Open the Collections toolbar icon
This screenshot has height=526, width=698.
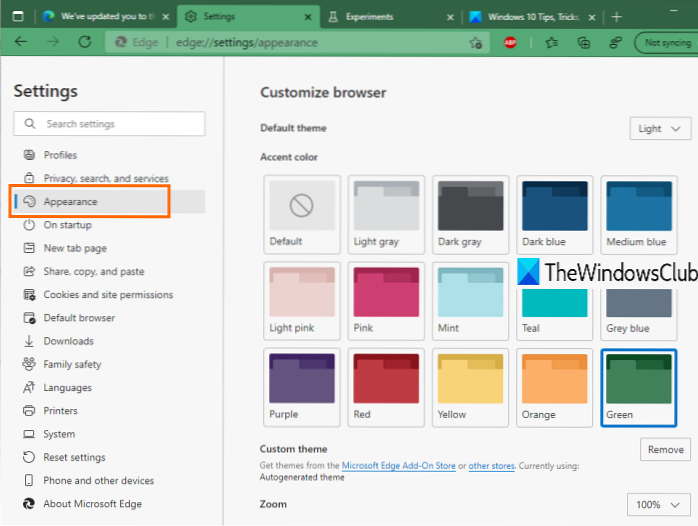[584, 43]
